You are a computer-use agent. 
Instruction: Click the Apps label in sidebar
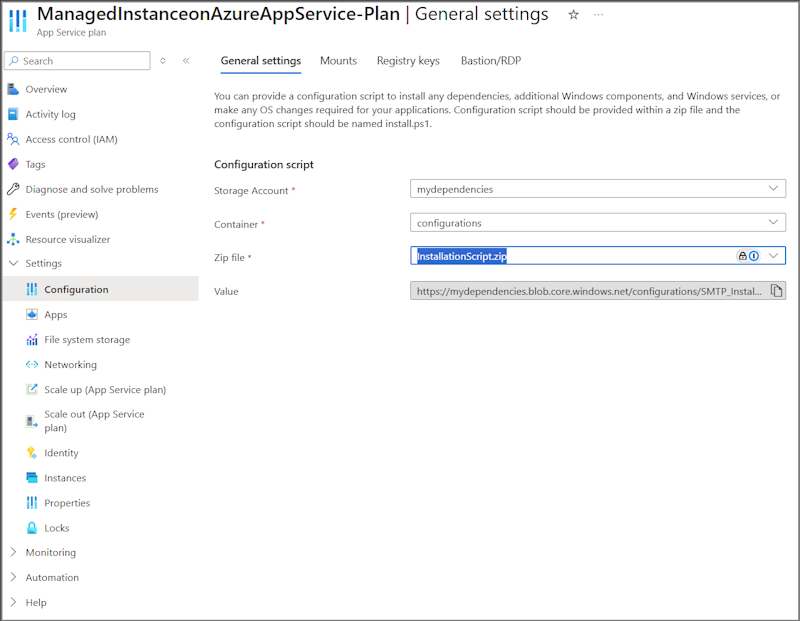pyautogui.click(x=56, y=315)
